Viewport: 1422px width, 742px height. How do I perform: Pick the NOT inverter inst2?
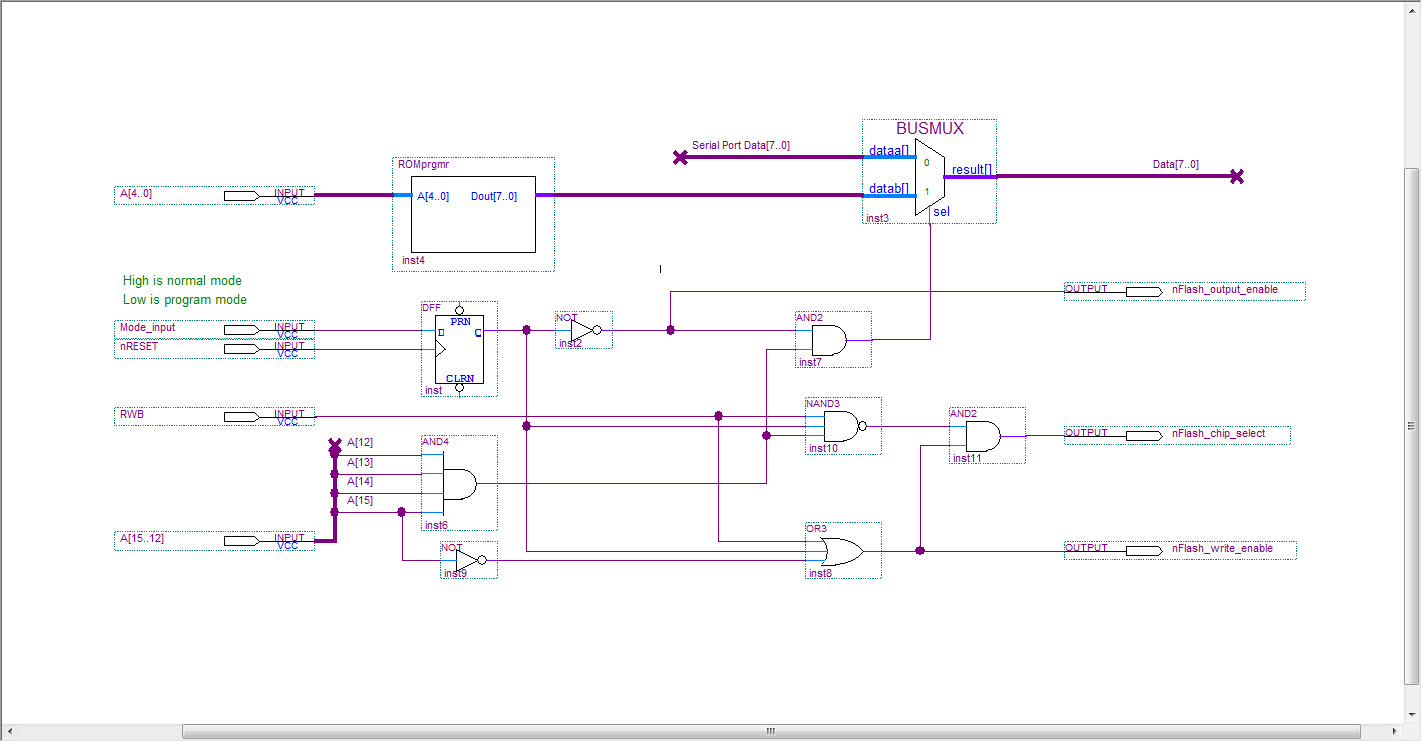coord(582,329)
